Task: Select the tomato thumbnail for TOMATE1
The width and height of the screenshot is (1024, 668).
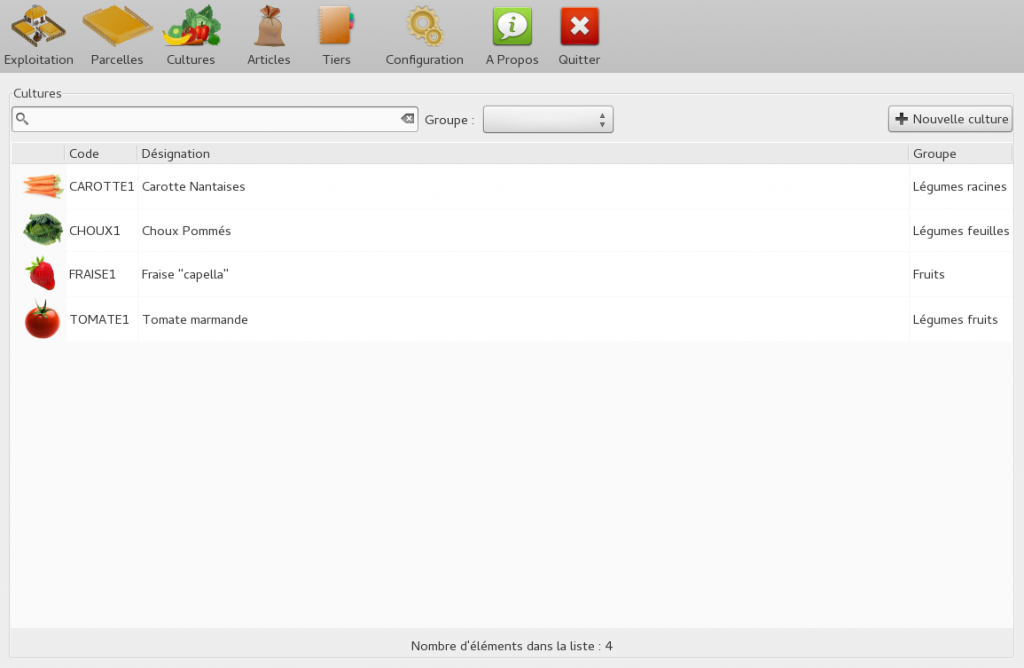Action: click(x=42, y=319)
